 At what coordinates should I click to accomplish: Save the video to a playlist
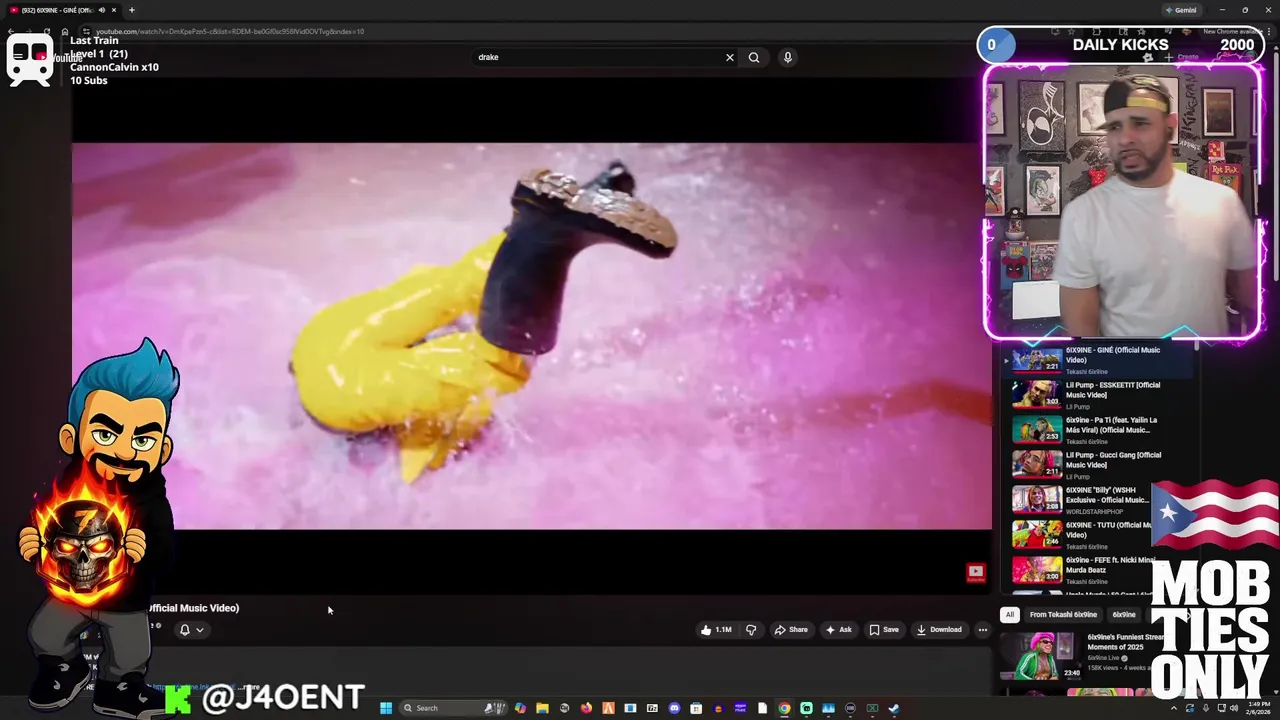884,630
